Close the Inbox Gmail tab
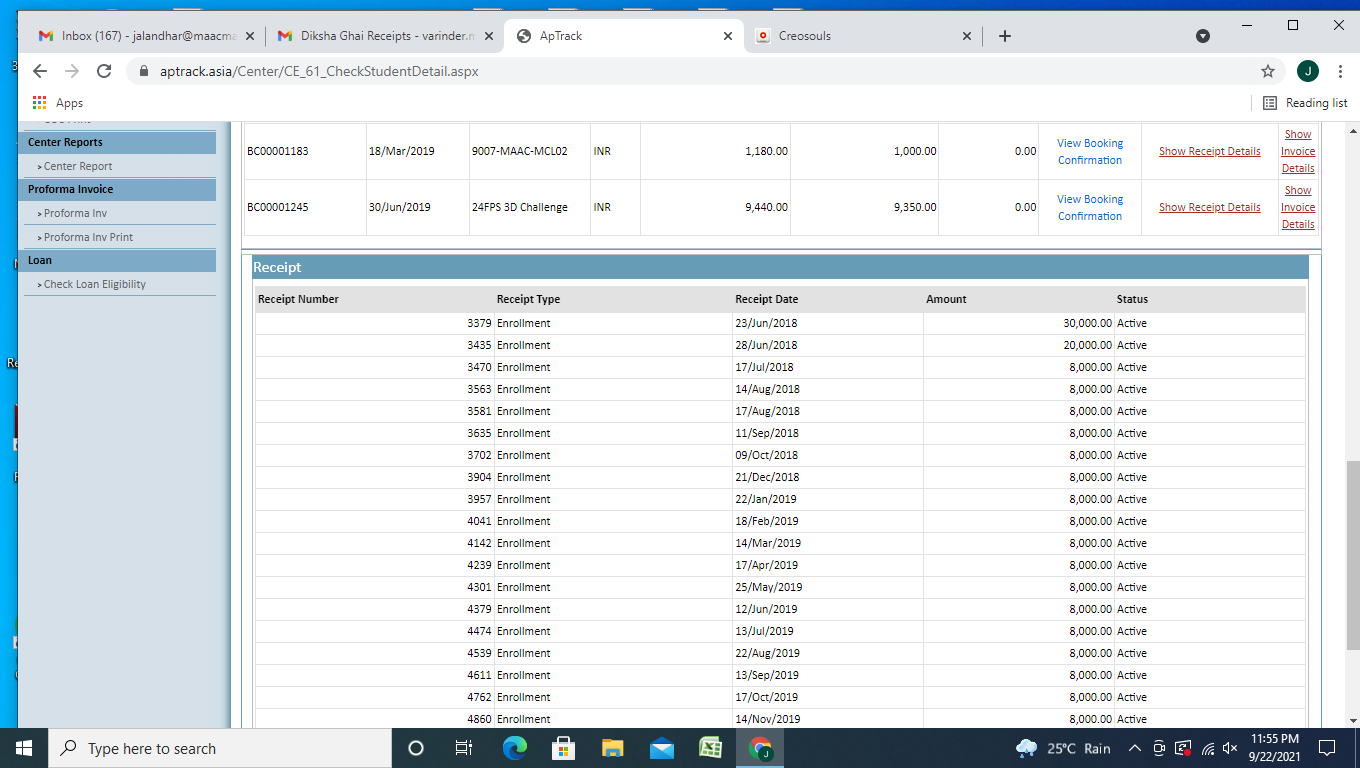Image resolution: width=1360 pixels, height=768 pixels. point(252,36)
